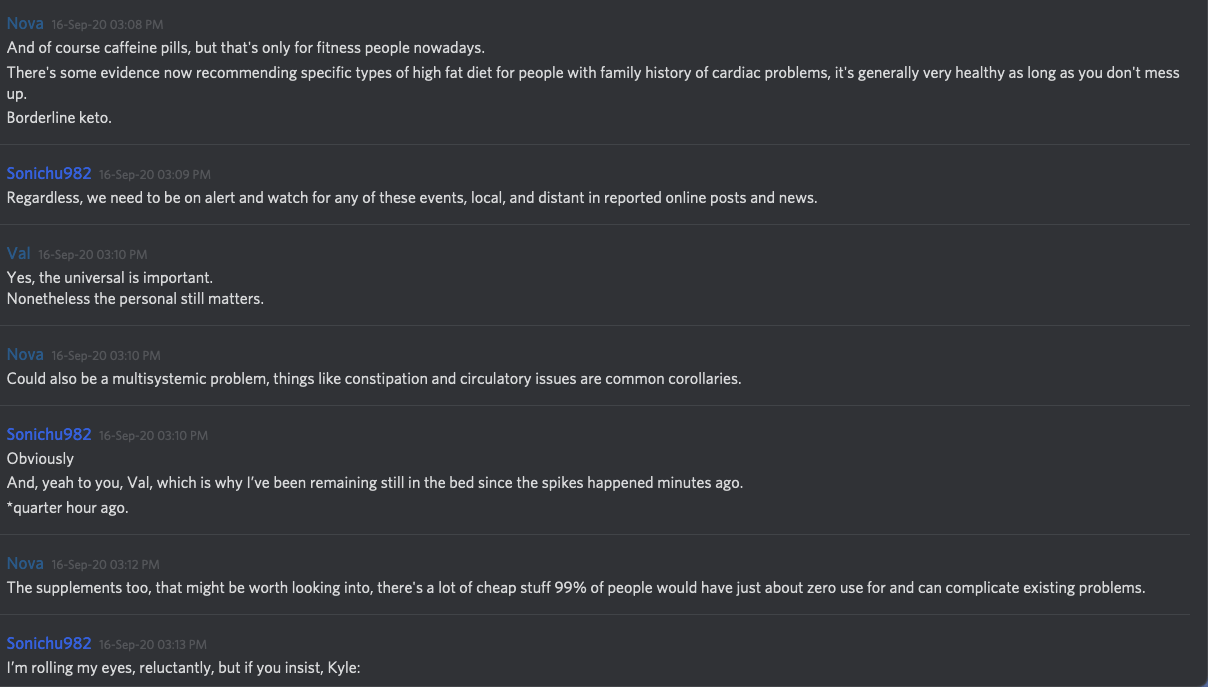Click Nova's username on the supplements message
The image size is (1208, 687).
25,563
